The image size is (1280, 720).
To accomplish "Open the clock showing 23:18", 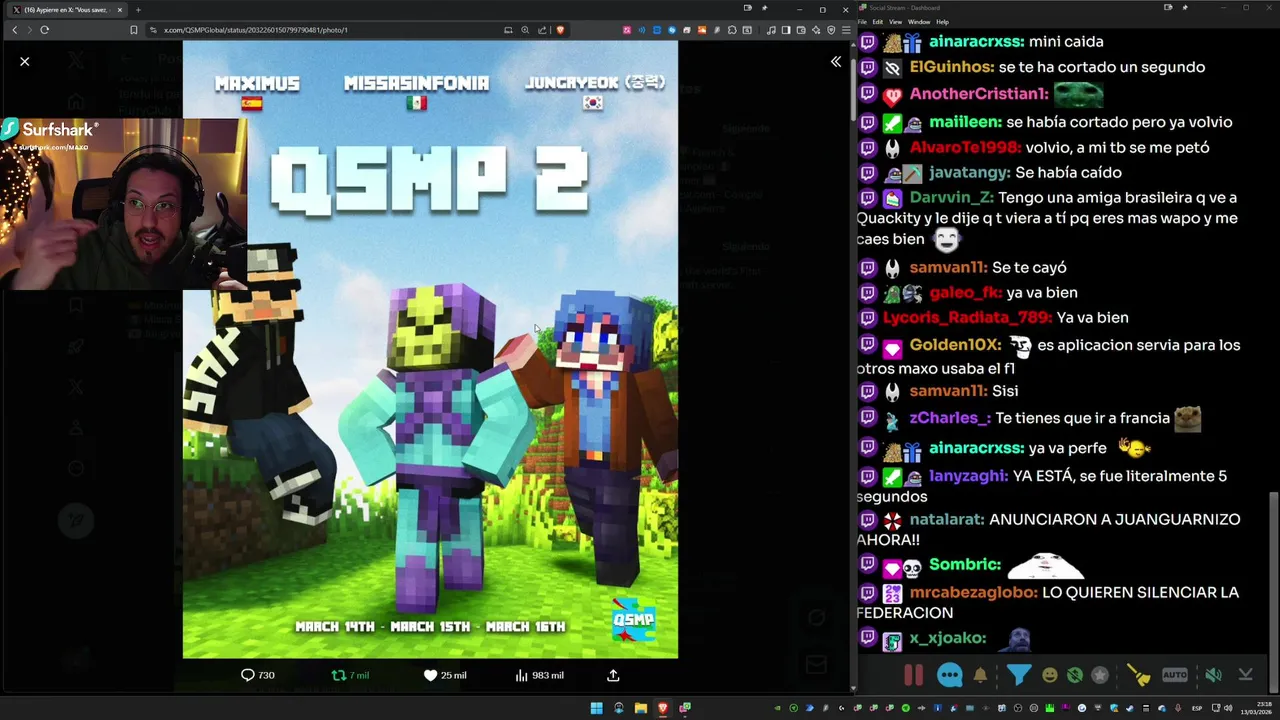I will (x=1257, y=708).
